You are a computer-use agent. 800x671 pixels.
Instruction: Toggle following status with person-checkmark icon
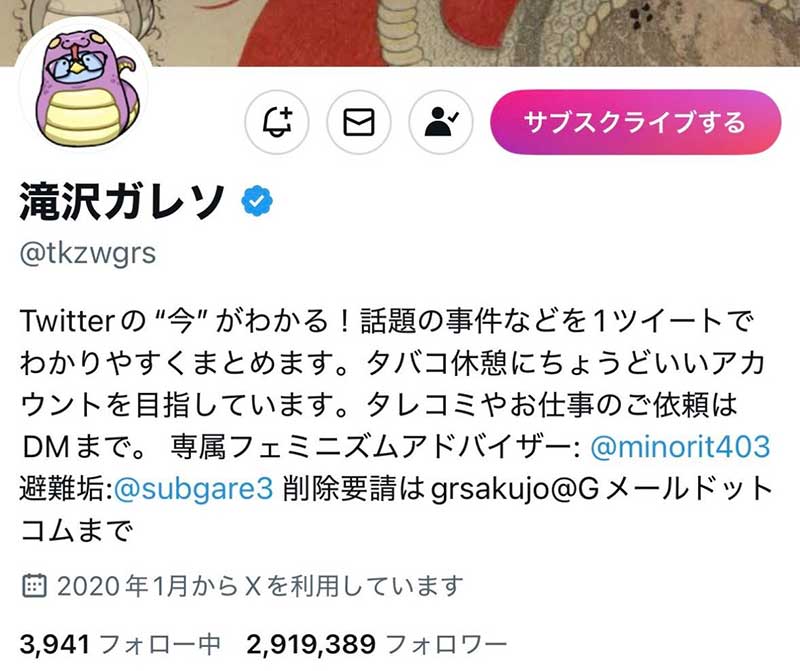point(441,122)
